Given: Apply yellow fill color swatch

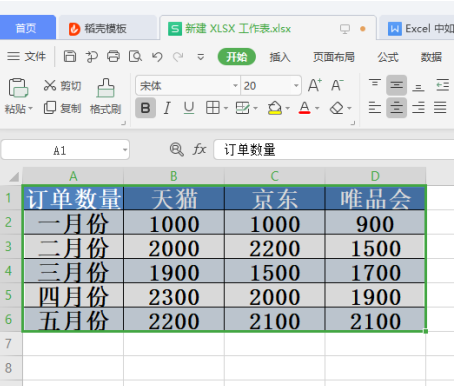Looking at the screenshot, I should 275,108.
